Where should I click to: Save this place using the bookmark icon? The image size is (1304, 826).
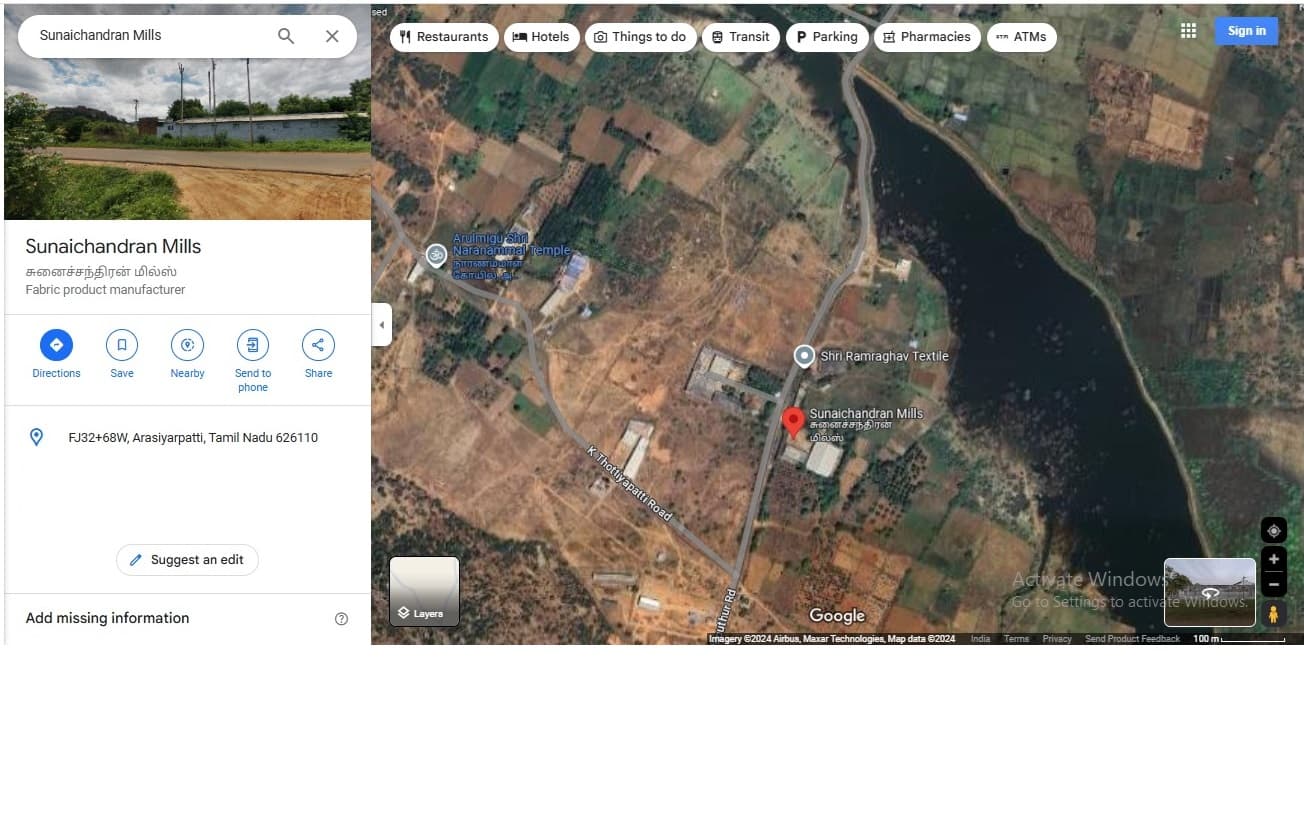(x=122, y=345)
